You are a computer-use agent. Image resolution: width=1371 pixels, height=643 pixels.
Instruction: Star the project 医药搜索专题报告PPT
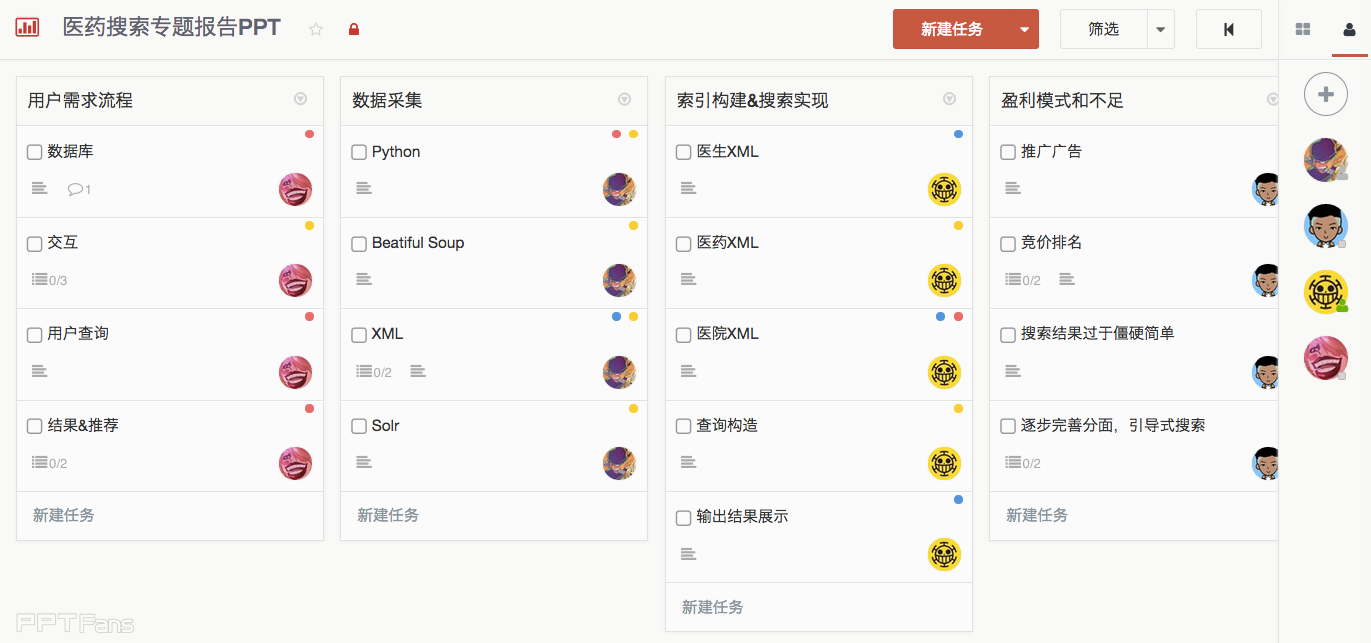point(316,29)
